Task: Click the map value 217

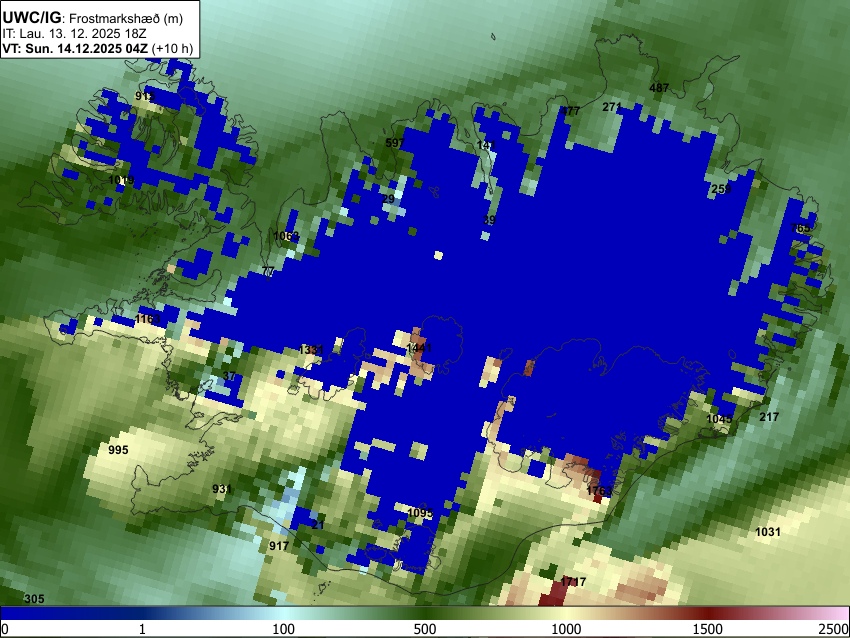Action: tap(769, 417)
